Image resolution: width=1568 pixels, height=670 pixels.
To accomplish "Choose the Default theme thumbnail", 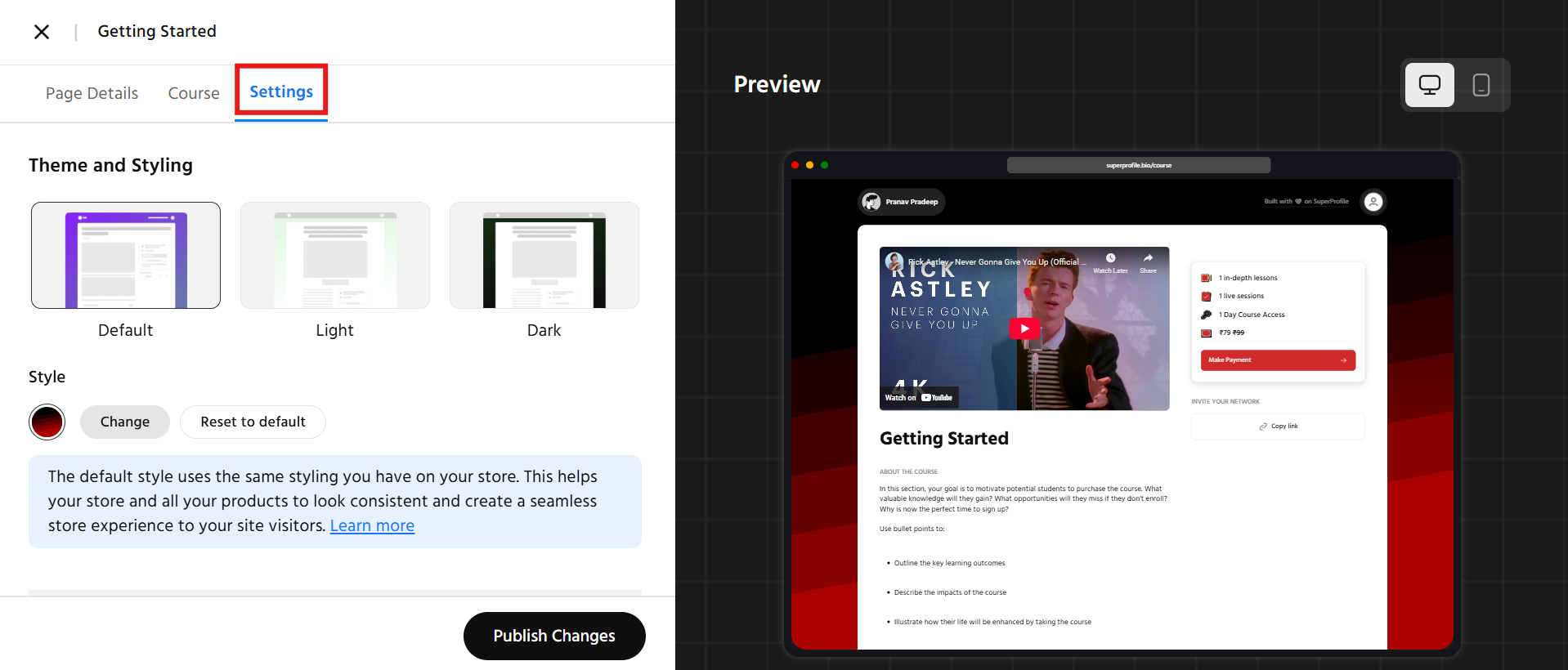I will (126, 255).
